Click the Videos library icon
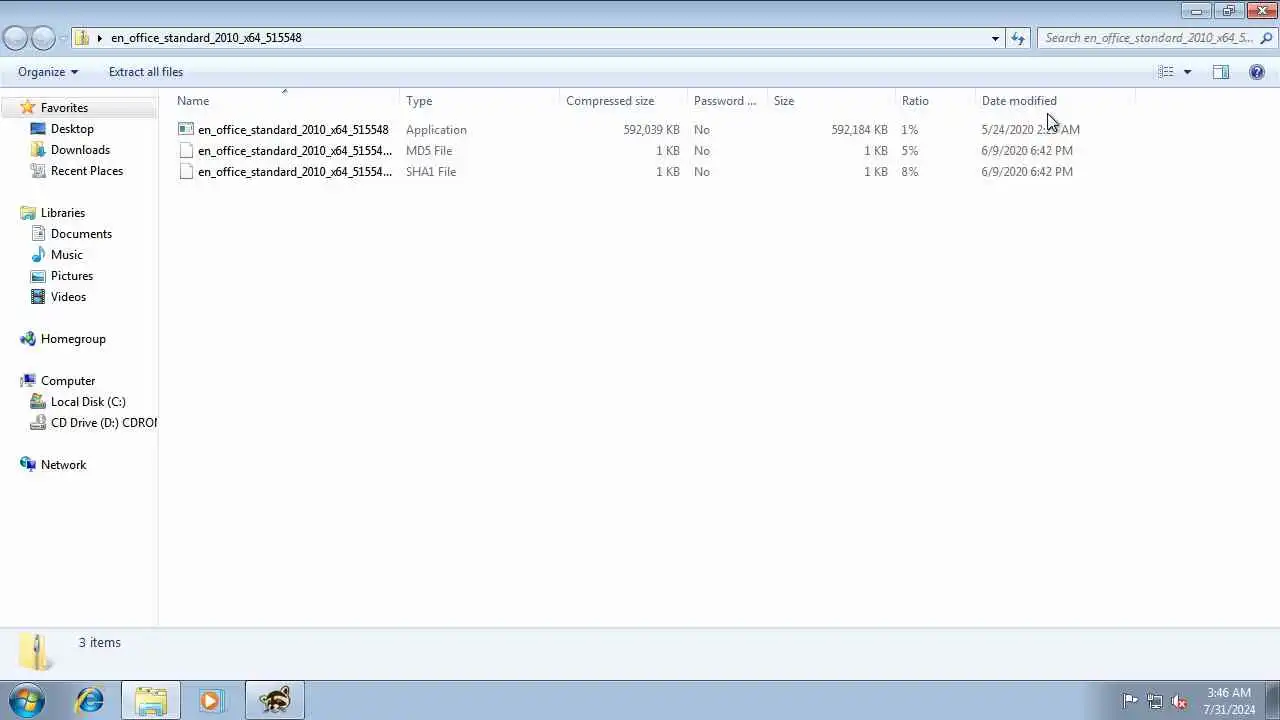 pos(38,296)
